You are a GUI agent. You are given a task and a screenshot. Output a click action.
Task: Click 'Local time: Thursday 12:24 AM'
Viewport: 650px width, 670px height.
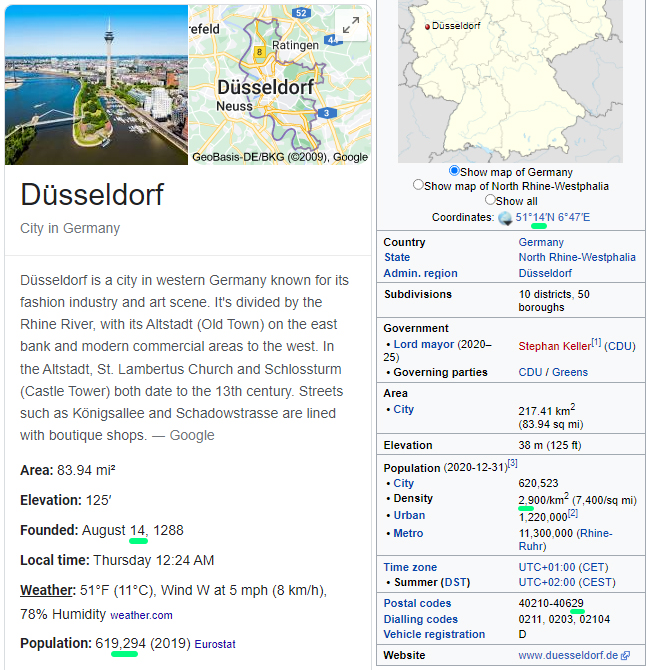pos(117,560)
